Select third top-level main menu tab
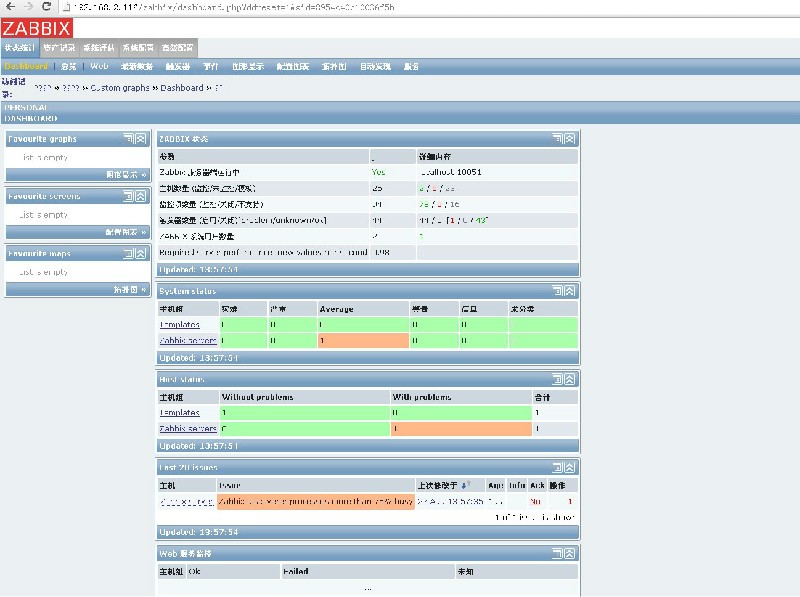Screen dimensions: 800x597 99,47
